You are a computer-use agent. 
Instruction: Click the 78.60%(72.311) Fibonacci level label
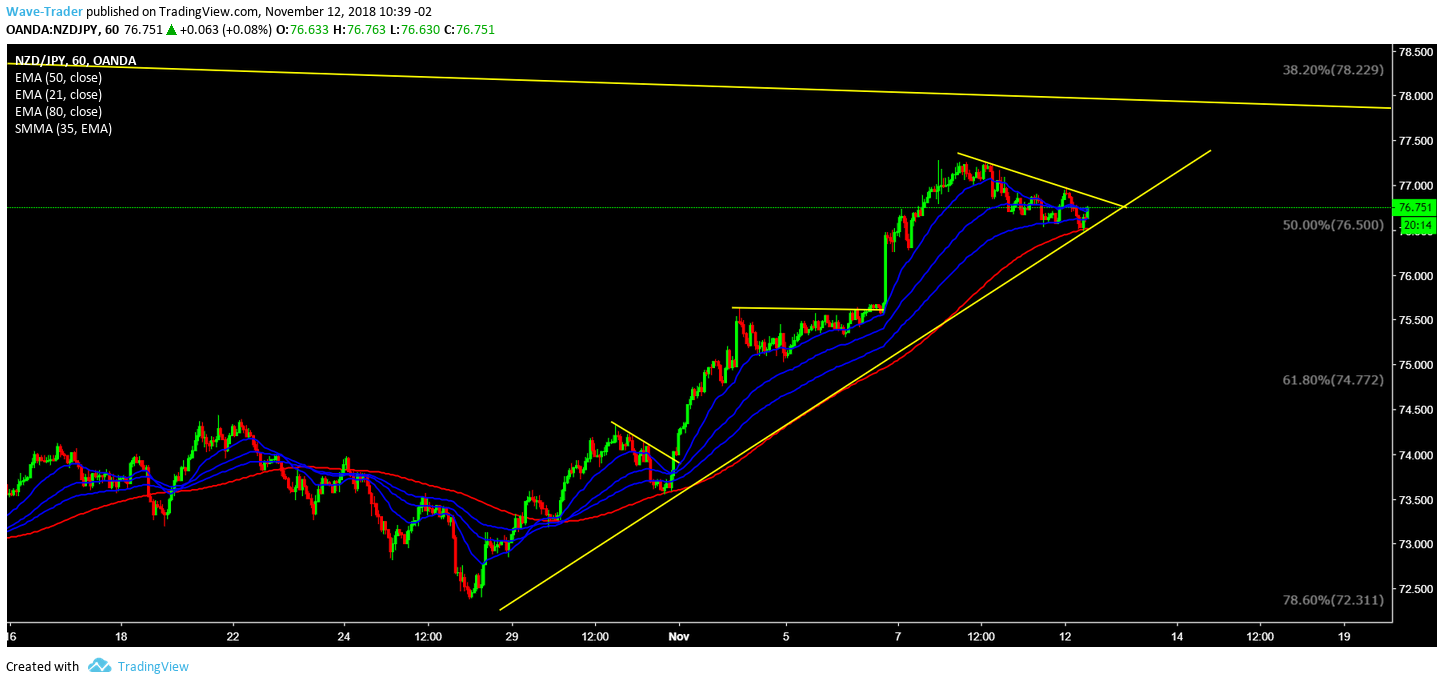1333,600
